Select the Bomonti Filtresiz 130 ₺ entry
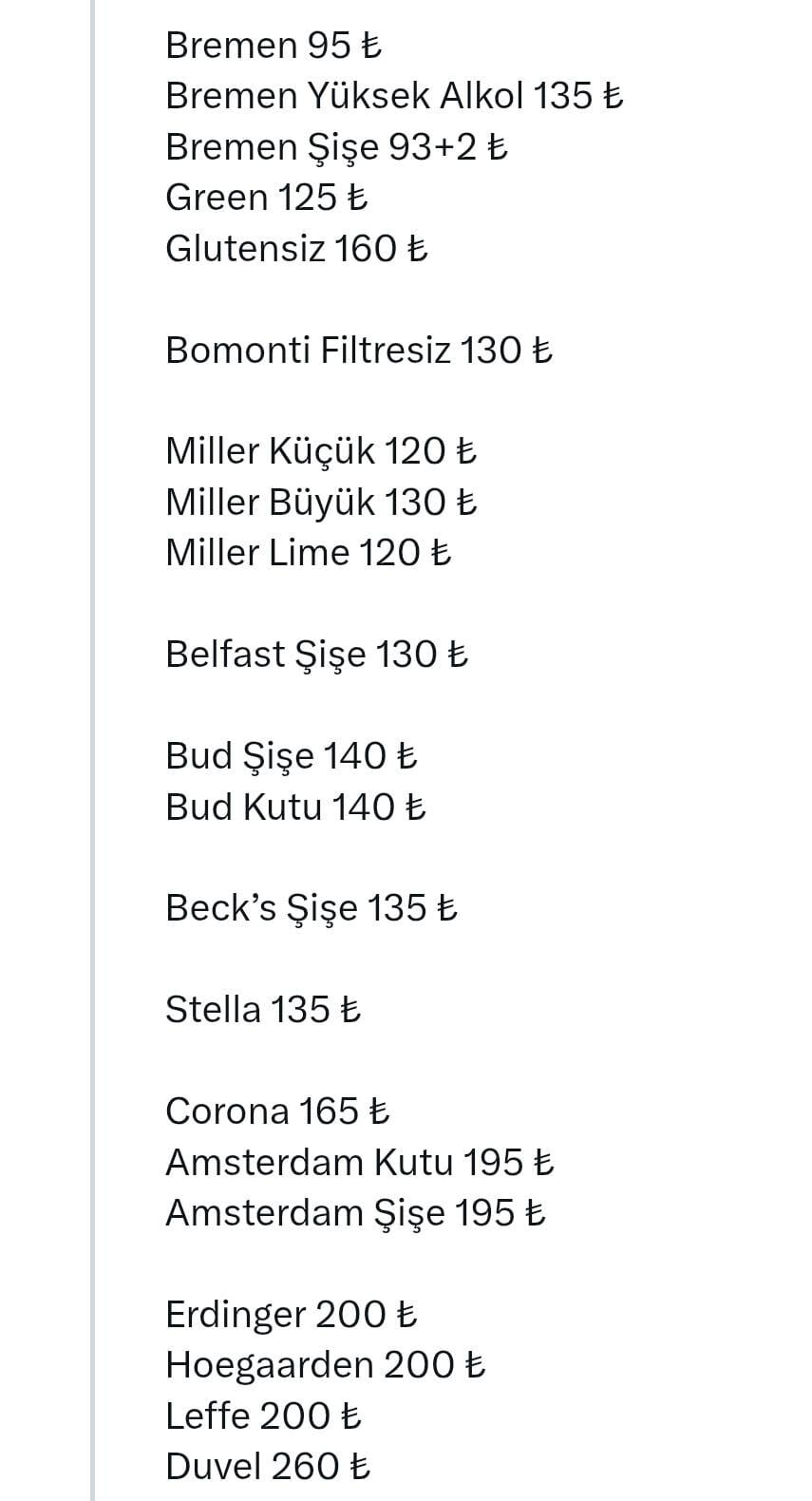Screen dimensions: 812x1501 click(359, 351)
